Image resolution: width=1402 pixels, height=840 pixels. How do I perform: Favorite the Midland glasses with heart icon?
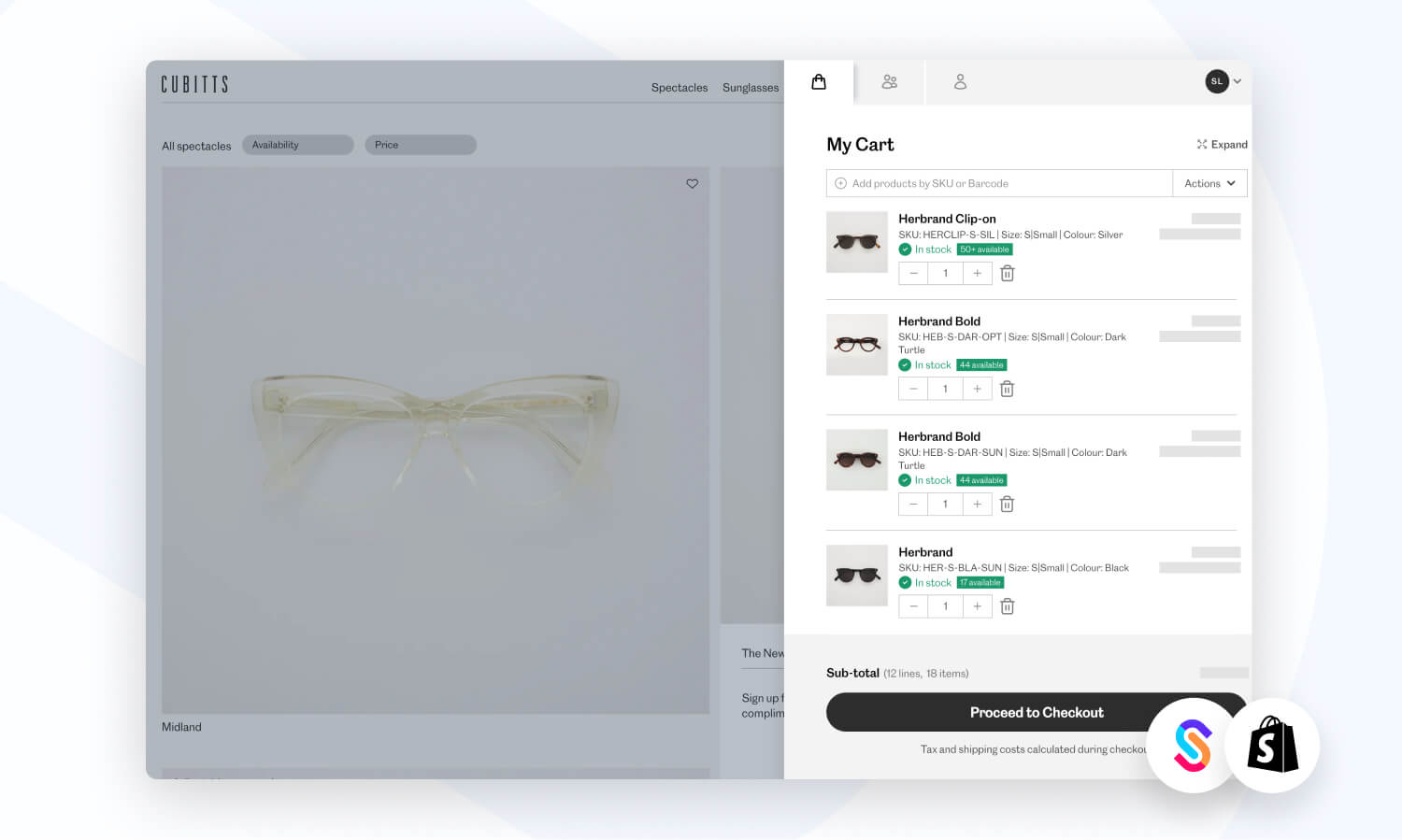click(x=693, y=184)
